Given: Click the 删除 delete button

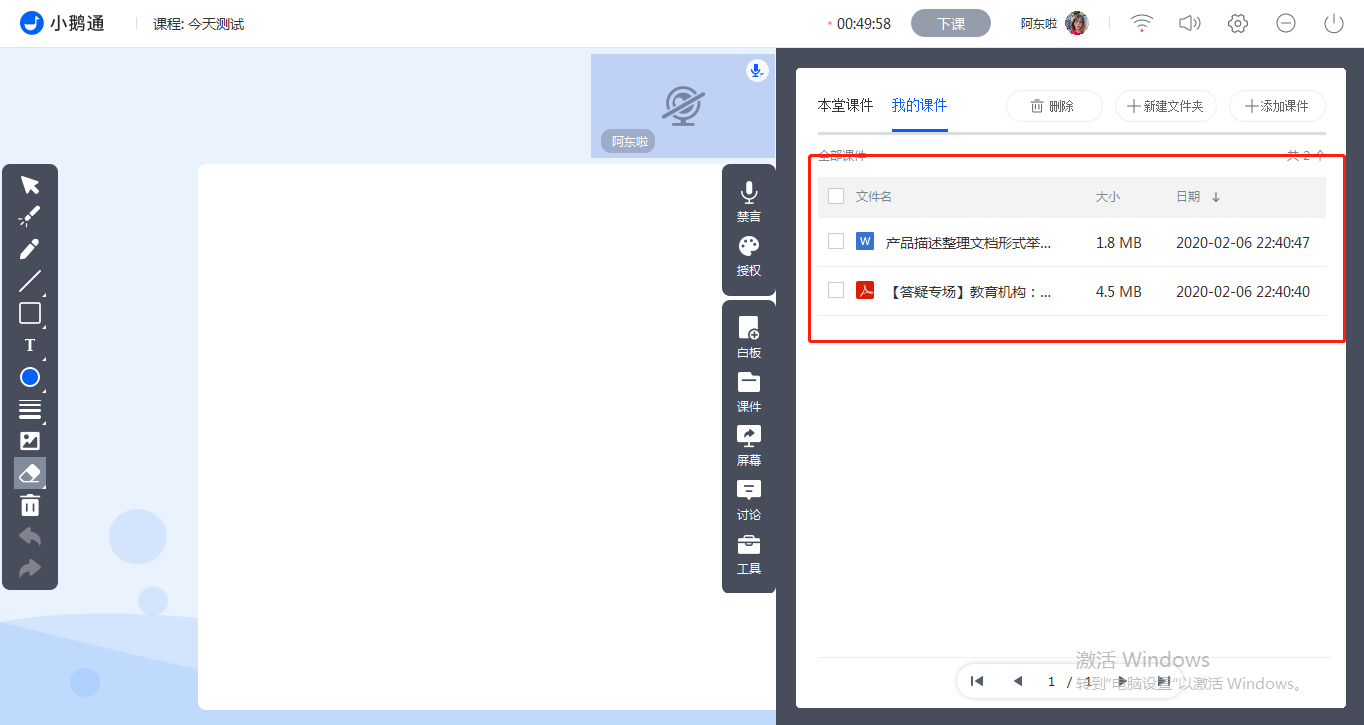Looking at the screenshot, I should (1054, 106).
